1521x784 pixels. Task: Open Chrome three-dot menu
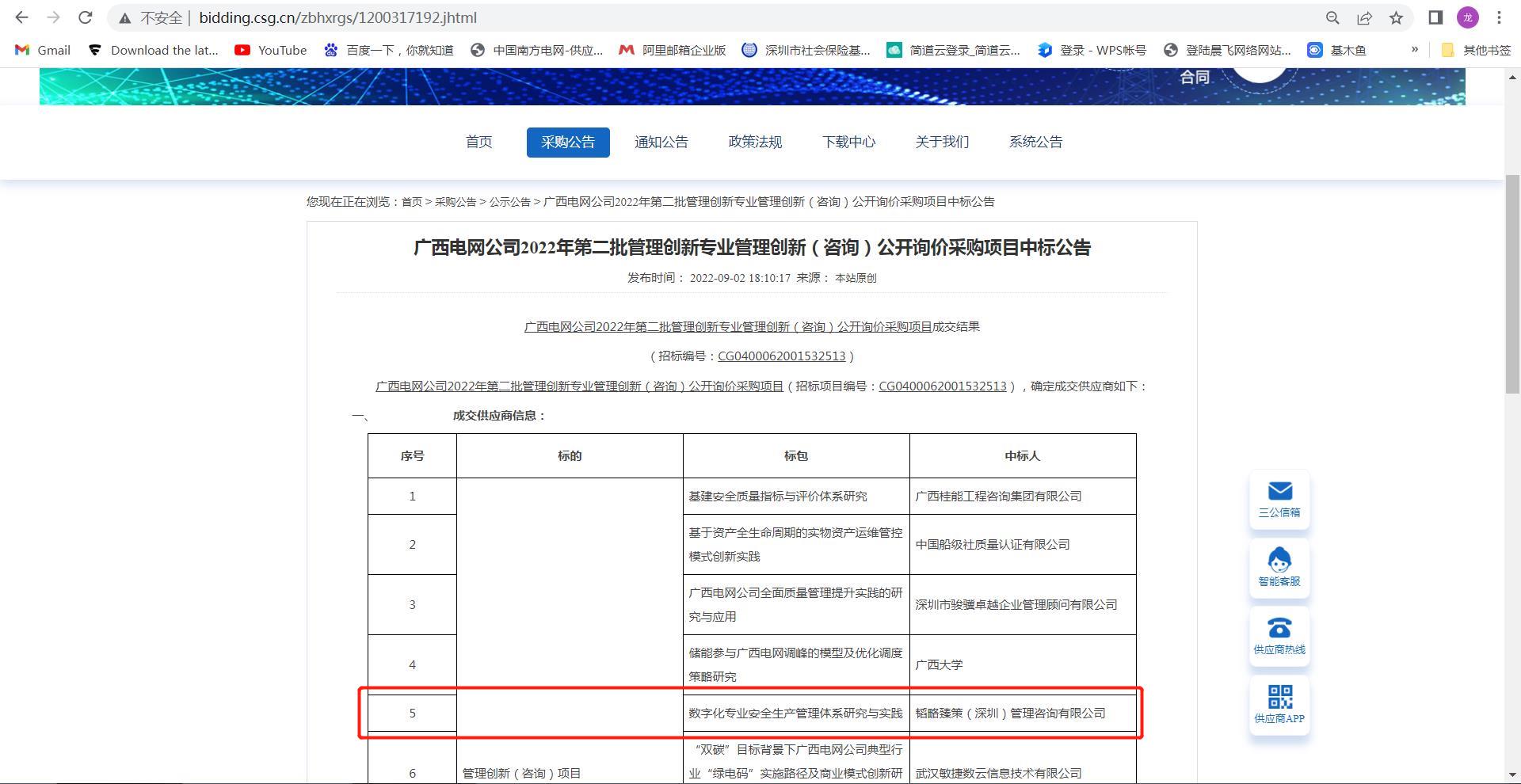(1500, 17)
